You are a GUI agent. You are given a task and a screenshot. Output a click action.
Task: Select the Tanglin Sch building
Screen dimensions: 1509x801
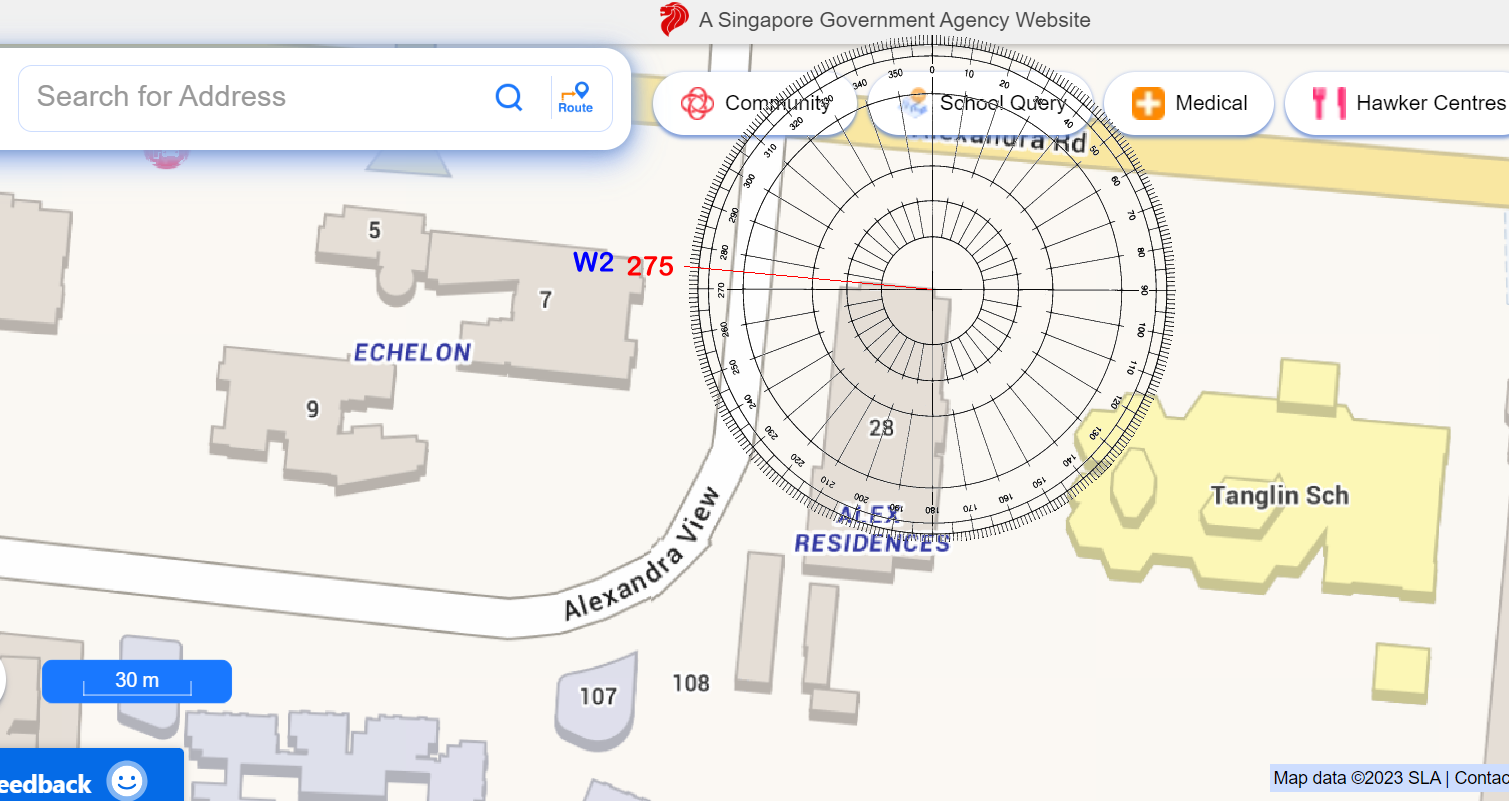pos(1279,495)
